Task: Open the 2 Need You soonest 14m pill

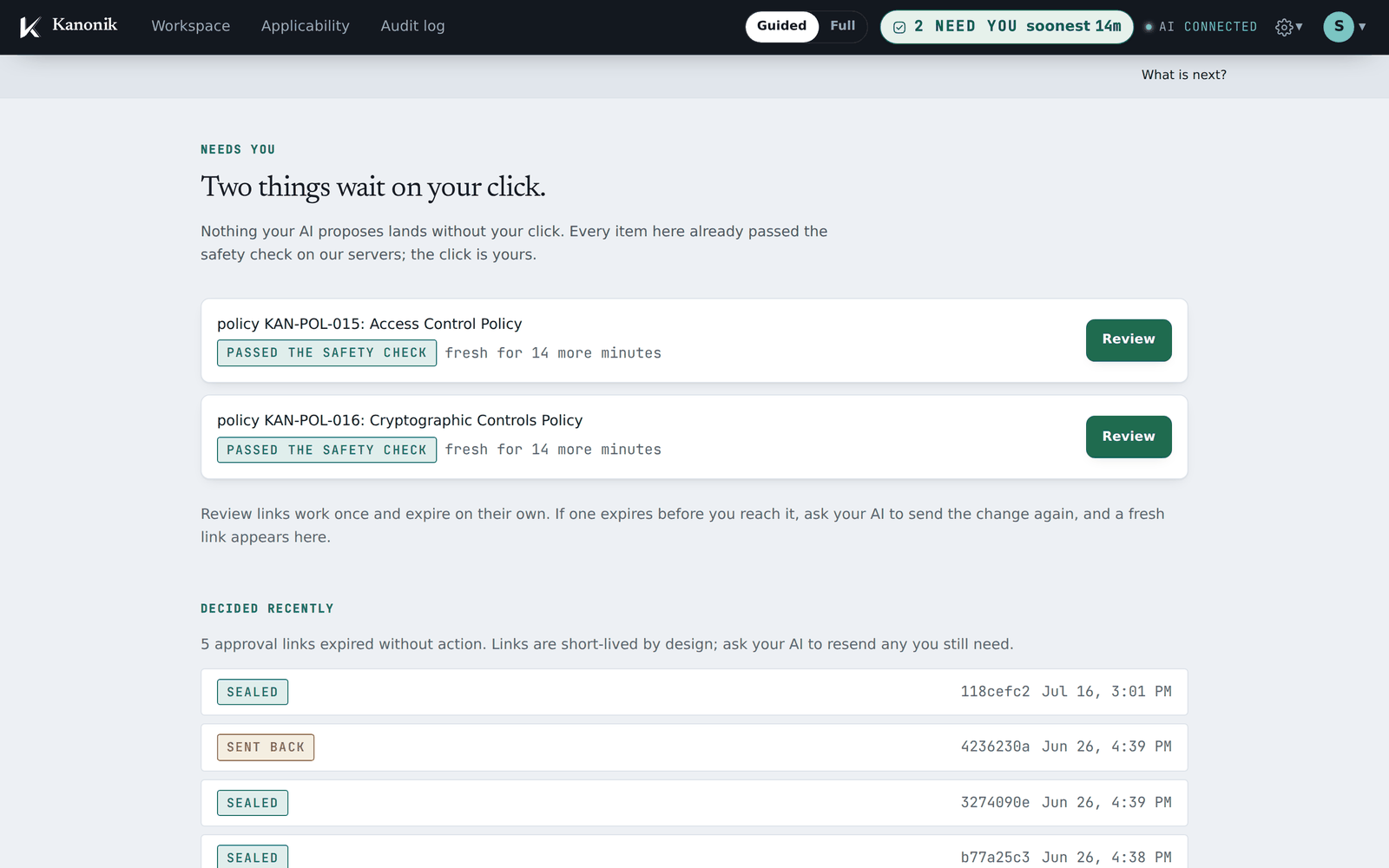Action: (1007, 27)
